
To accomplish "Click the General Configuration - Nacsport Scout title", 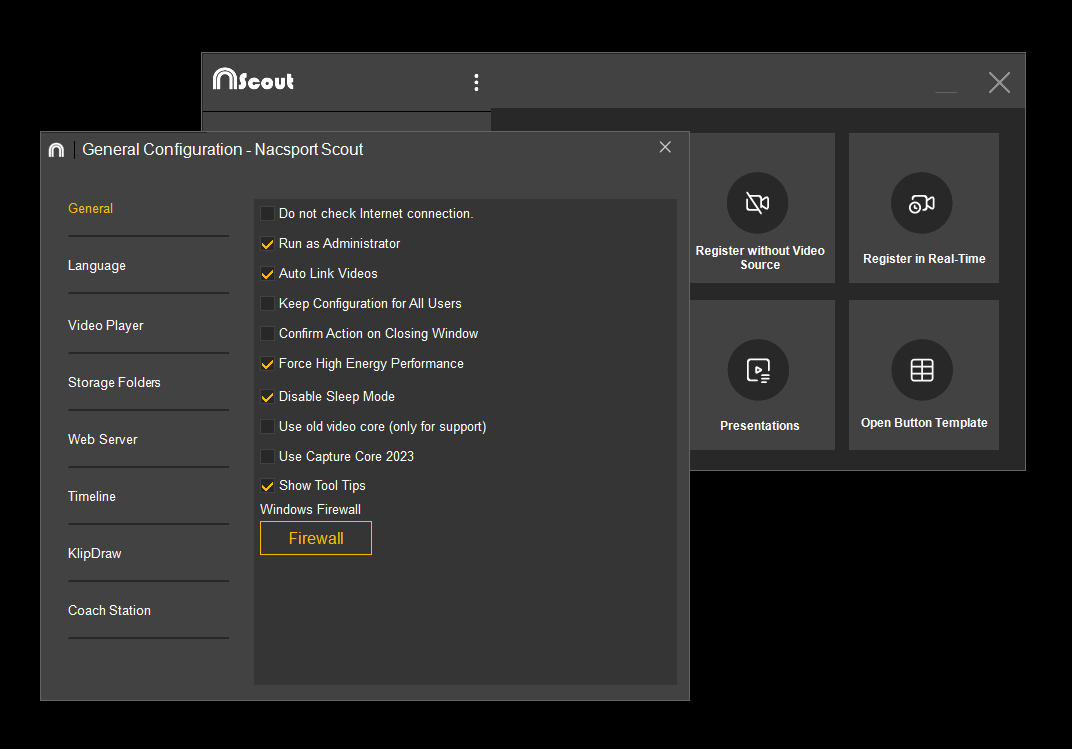I will [x=222, y=150].
